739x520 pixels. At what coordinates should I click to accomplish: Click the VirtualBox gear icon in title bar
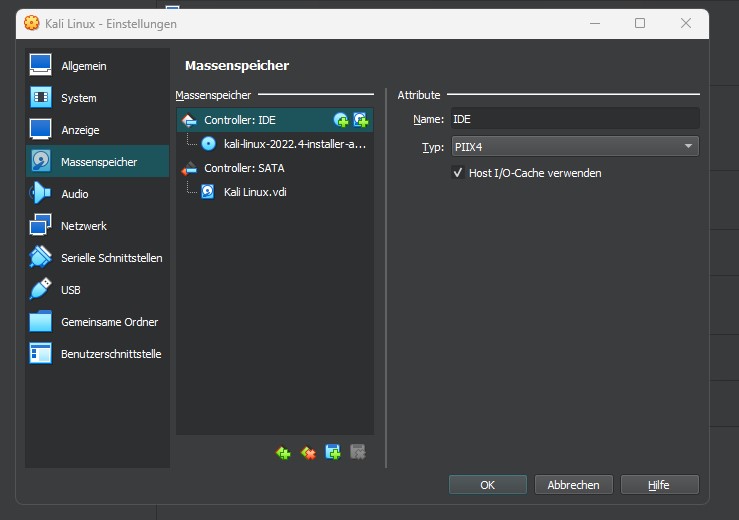32,23
